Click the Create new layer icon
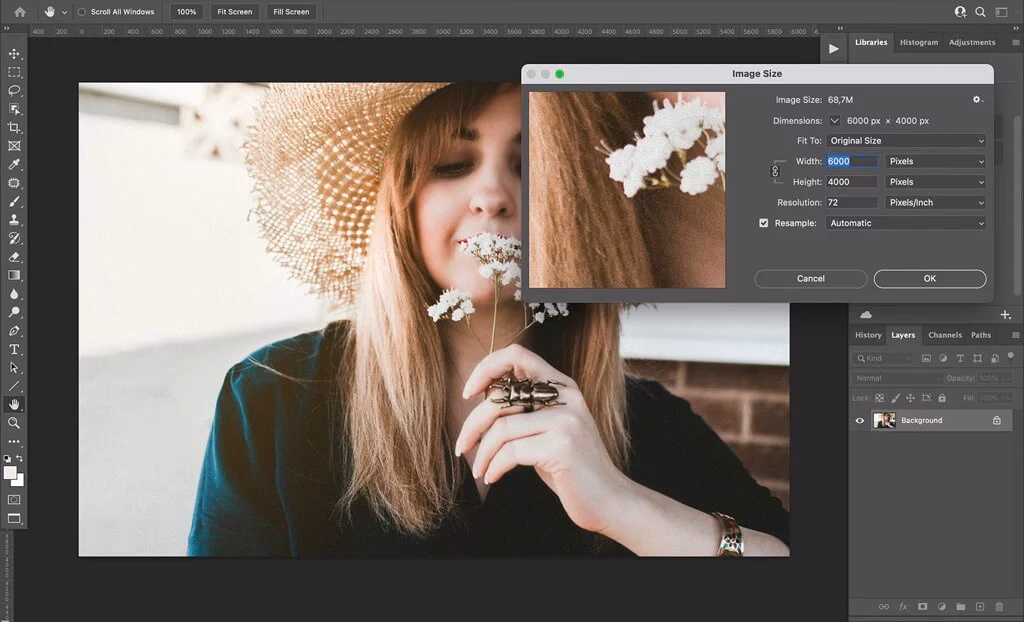This screenshot has width=1024, height=622. [979, 607]
